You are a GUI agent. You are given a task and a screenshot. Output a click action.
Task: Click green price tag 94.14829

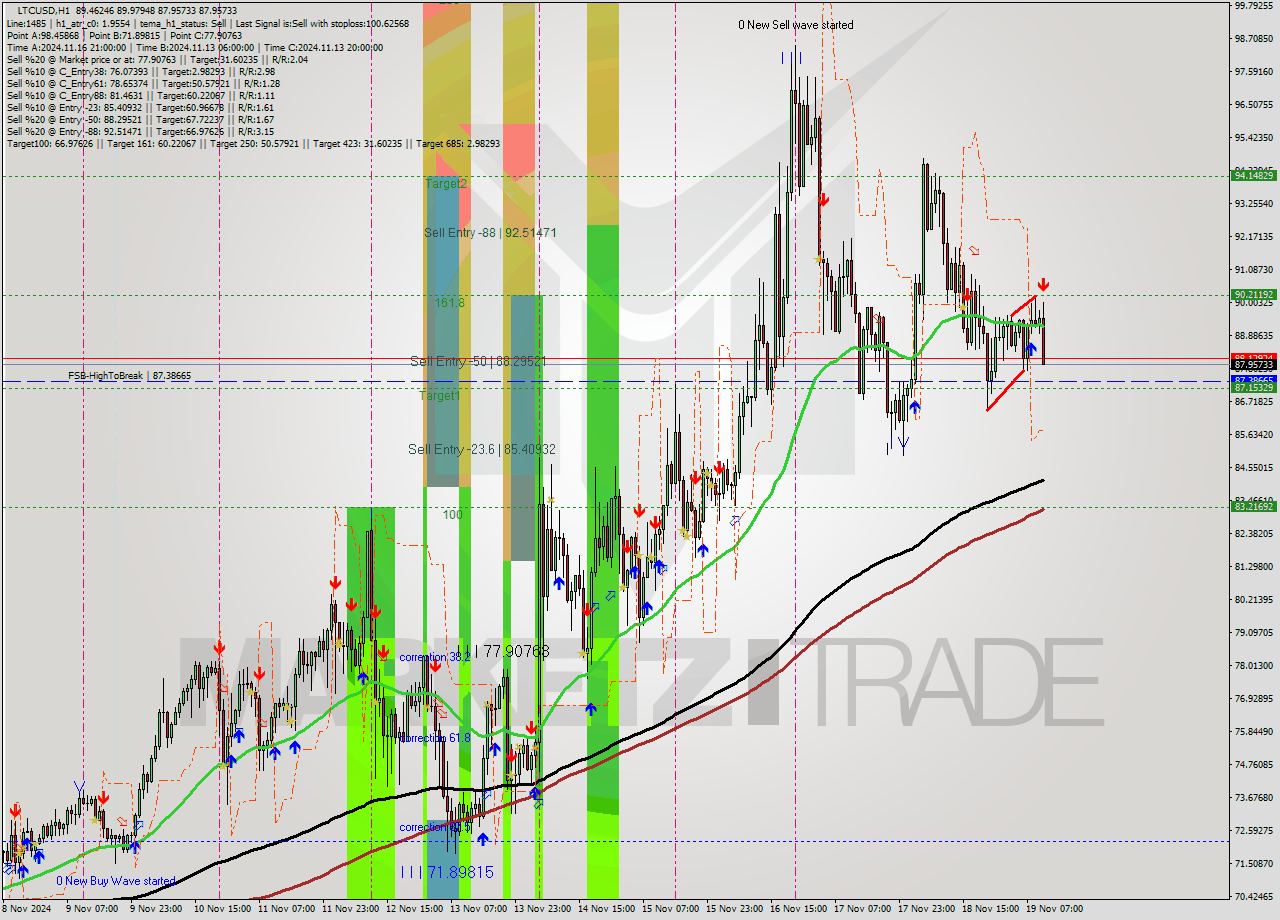[x=1254, y=175]
